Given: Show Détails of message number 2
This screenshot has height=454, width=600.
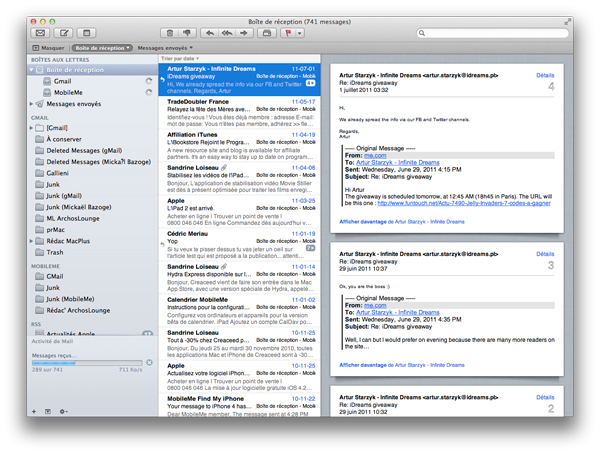Looking at the screenshot, I should pyautogui.click(x=545, y=397).
